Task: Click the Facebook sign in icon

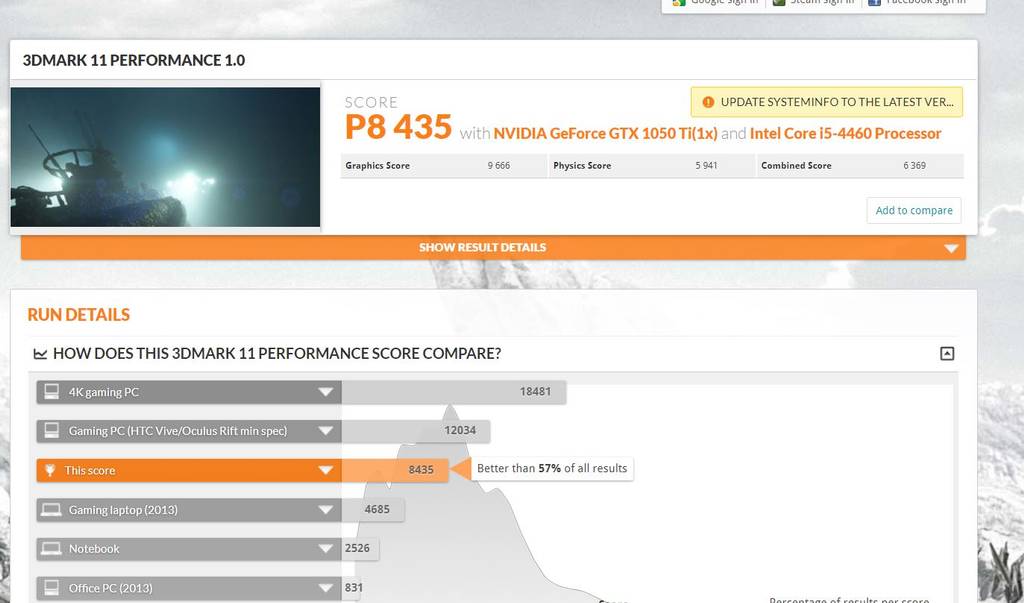Action: click(874, 3)
